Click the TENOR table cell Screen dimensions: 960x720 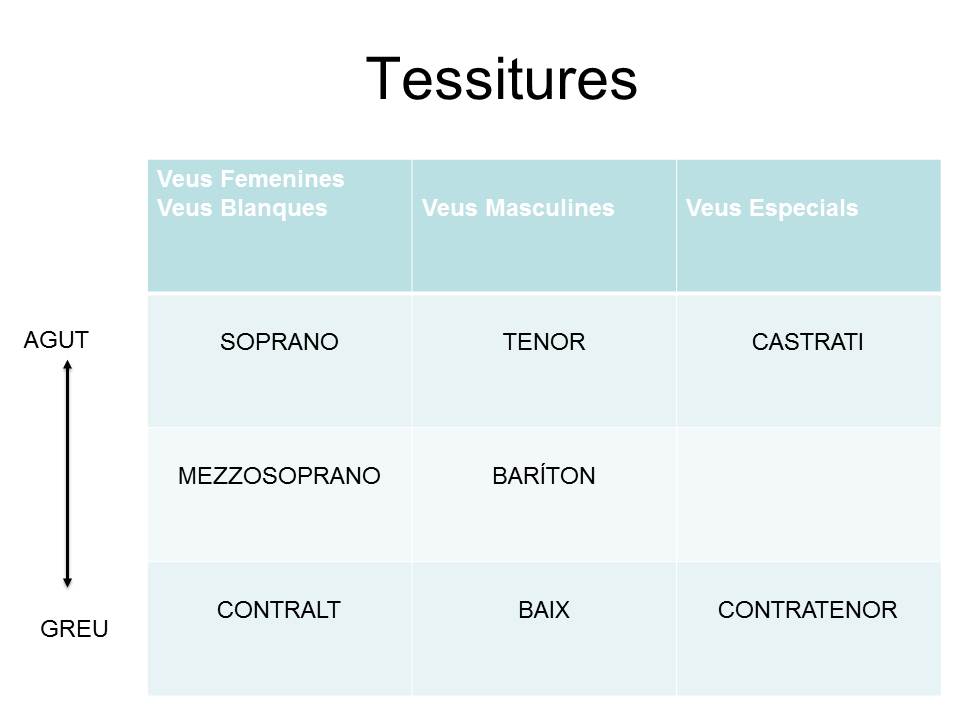click(544, 361)
